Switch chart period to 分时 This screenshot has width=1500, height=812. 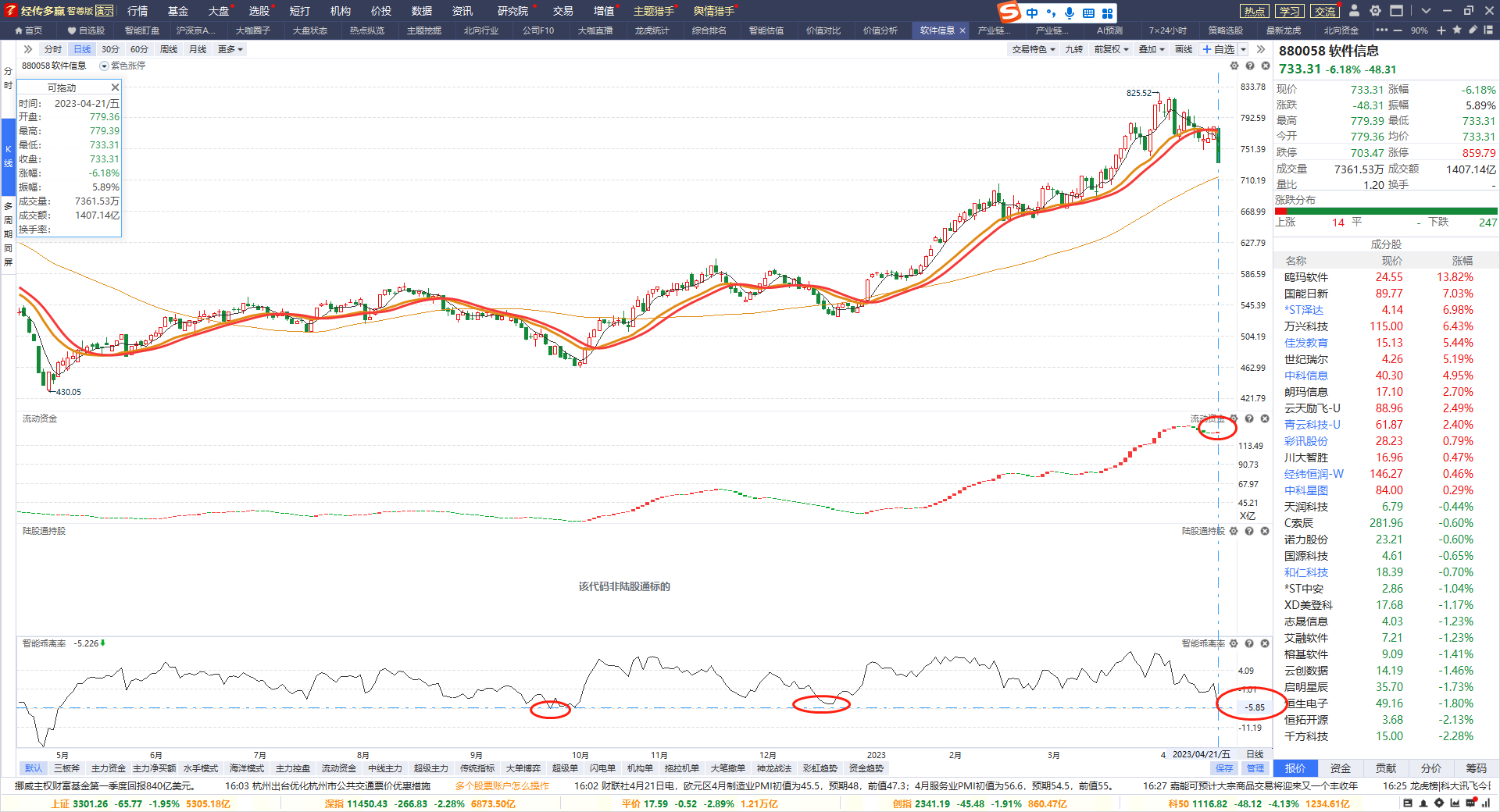pos(53,49)
